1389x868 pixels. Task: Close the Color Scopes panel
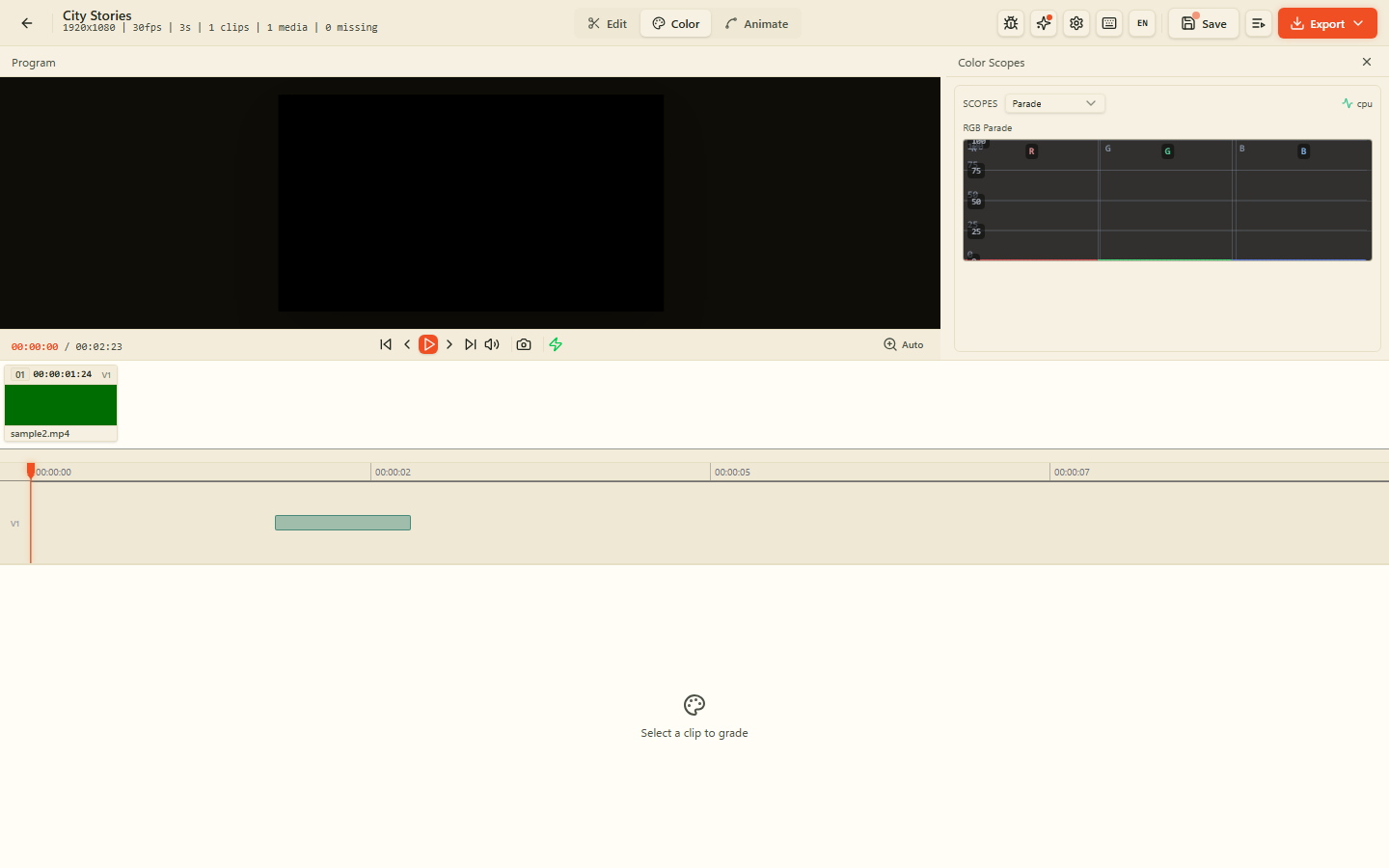coord(1367,62)
